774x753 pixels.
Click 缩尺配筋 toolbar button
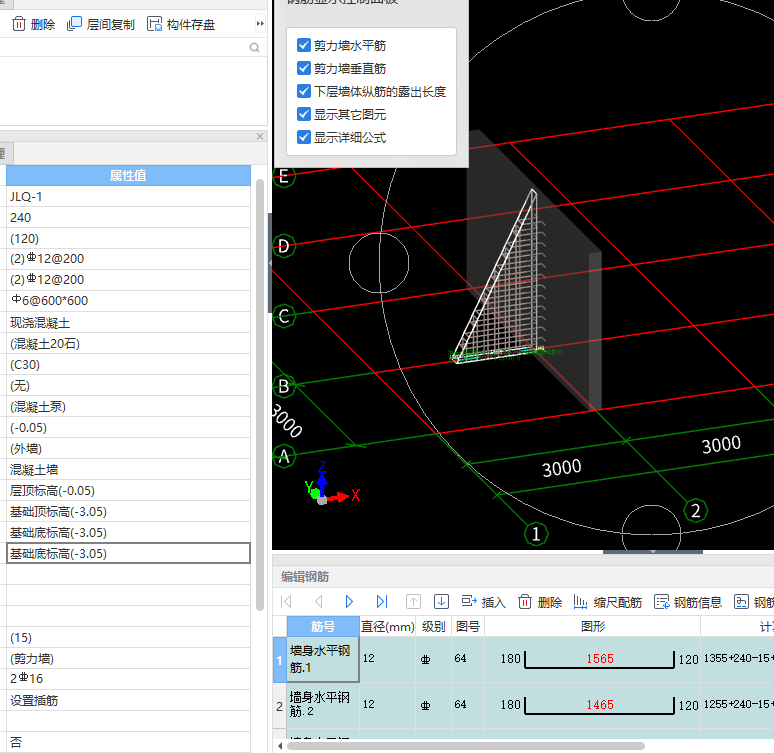coord(608,602)
